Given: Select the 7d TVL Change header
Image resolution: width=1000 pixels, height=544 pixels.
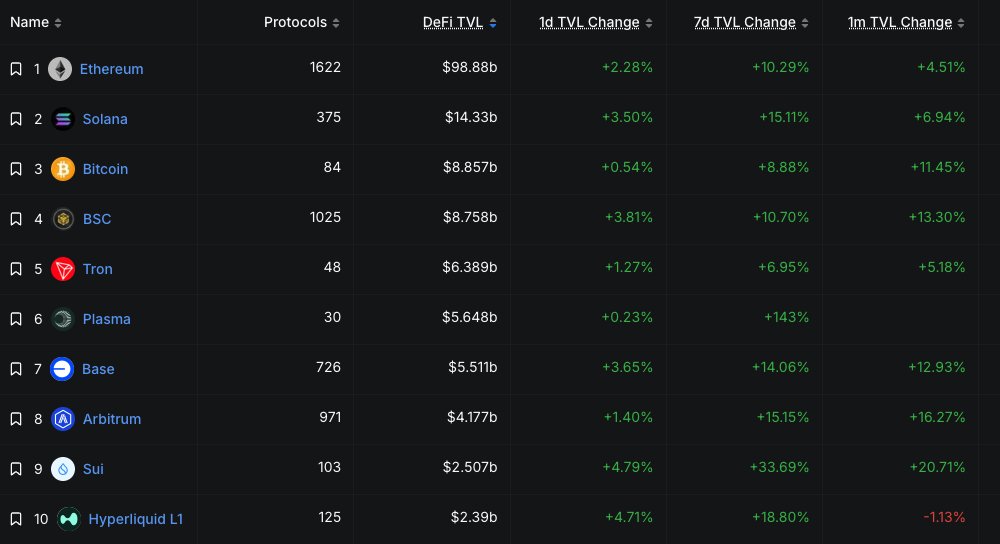Looking at the screenshot, I should click(x=745, y=22).
